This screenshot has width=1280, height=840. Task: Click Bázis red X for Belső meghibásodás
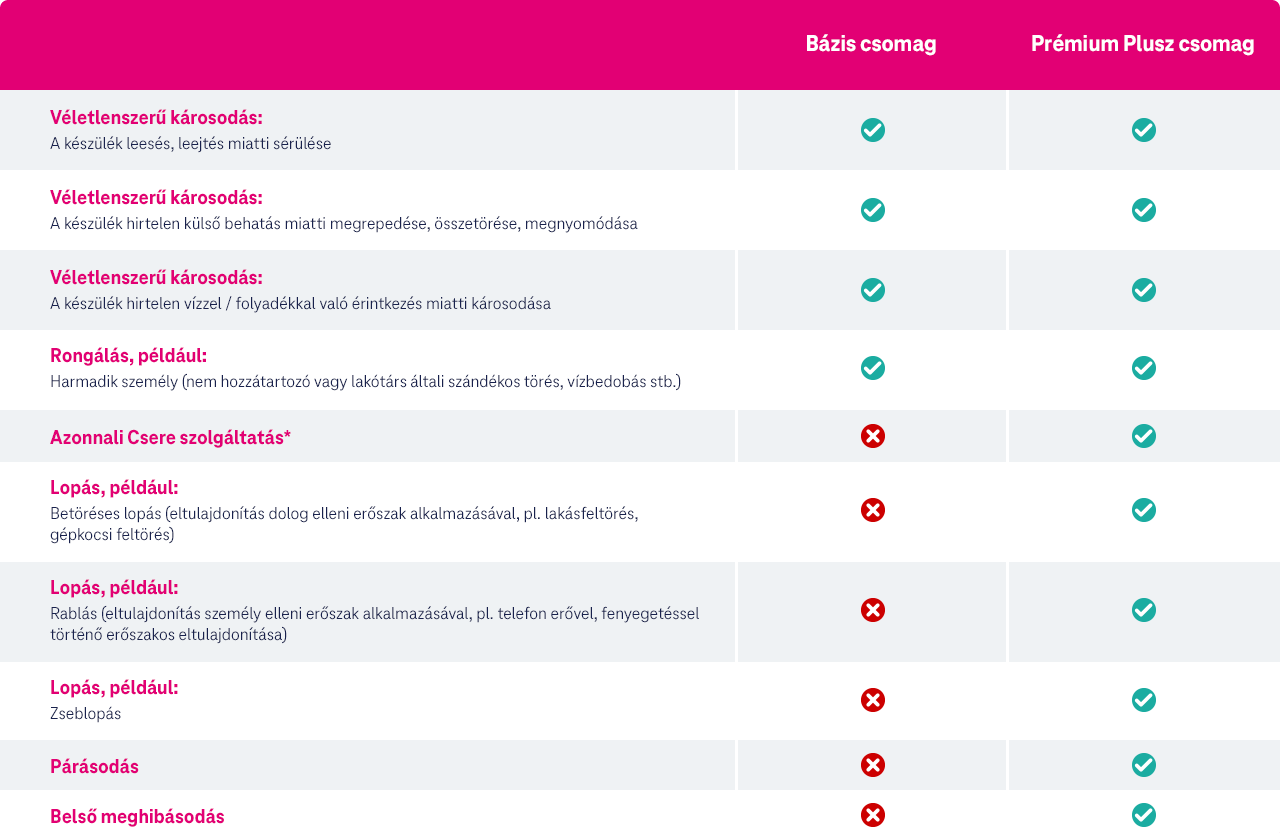click(873, 815)
